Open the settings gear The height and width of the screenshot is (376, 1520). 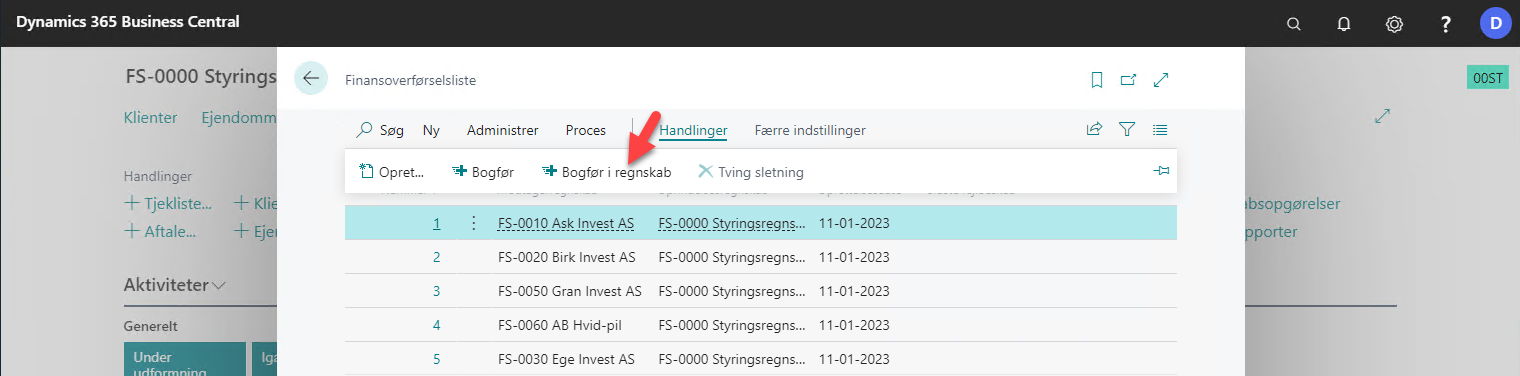click(x=1394, y=24)
